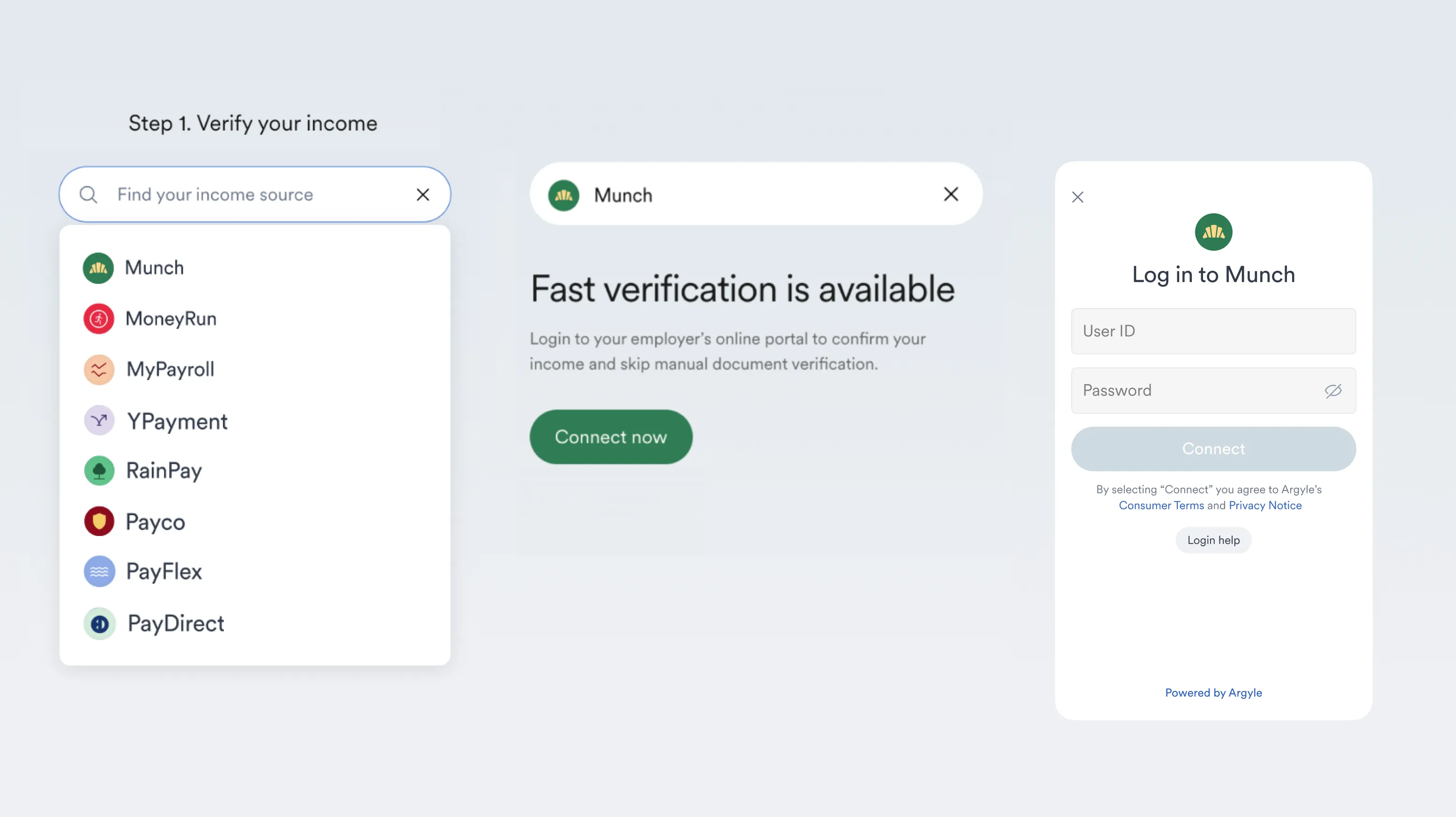Click the Payco shield logo icon
The height and width of the screenshot is (817, 1456).
pos(99,521)
